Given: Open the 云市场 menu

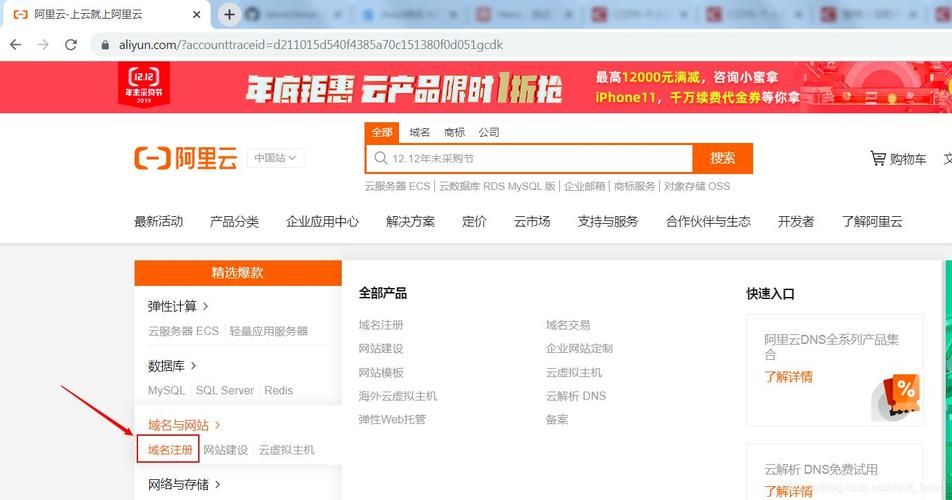Looking at the screenshot, I should pos(532,221).
